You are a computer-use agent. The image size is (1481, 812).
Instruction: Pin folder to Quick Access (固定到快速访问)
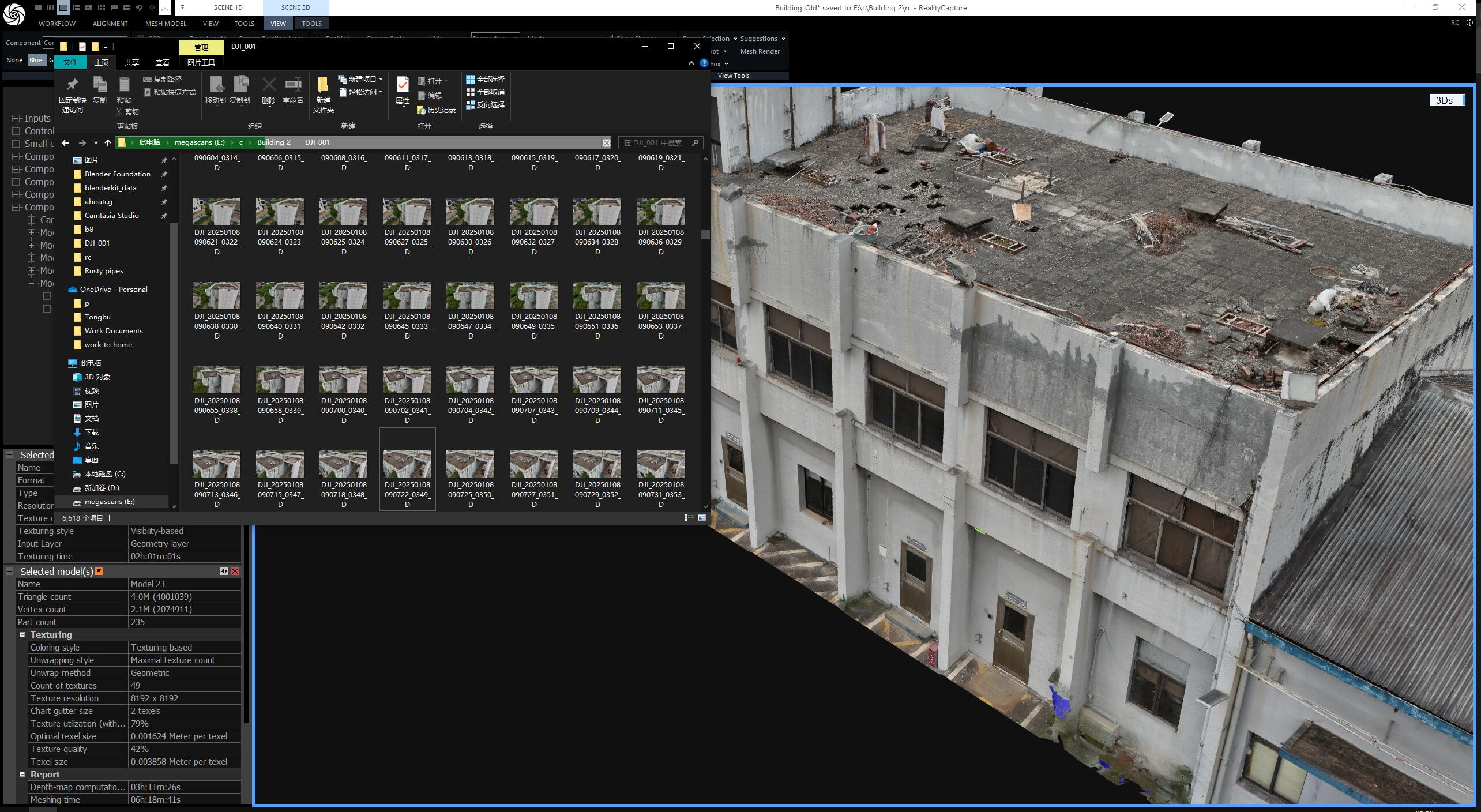coord(72,94)
